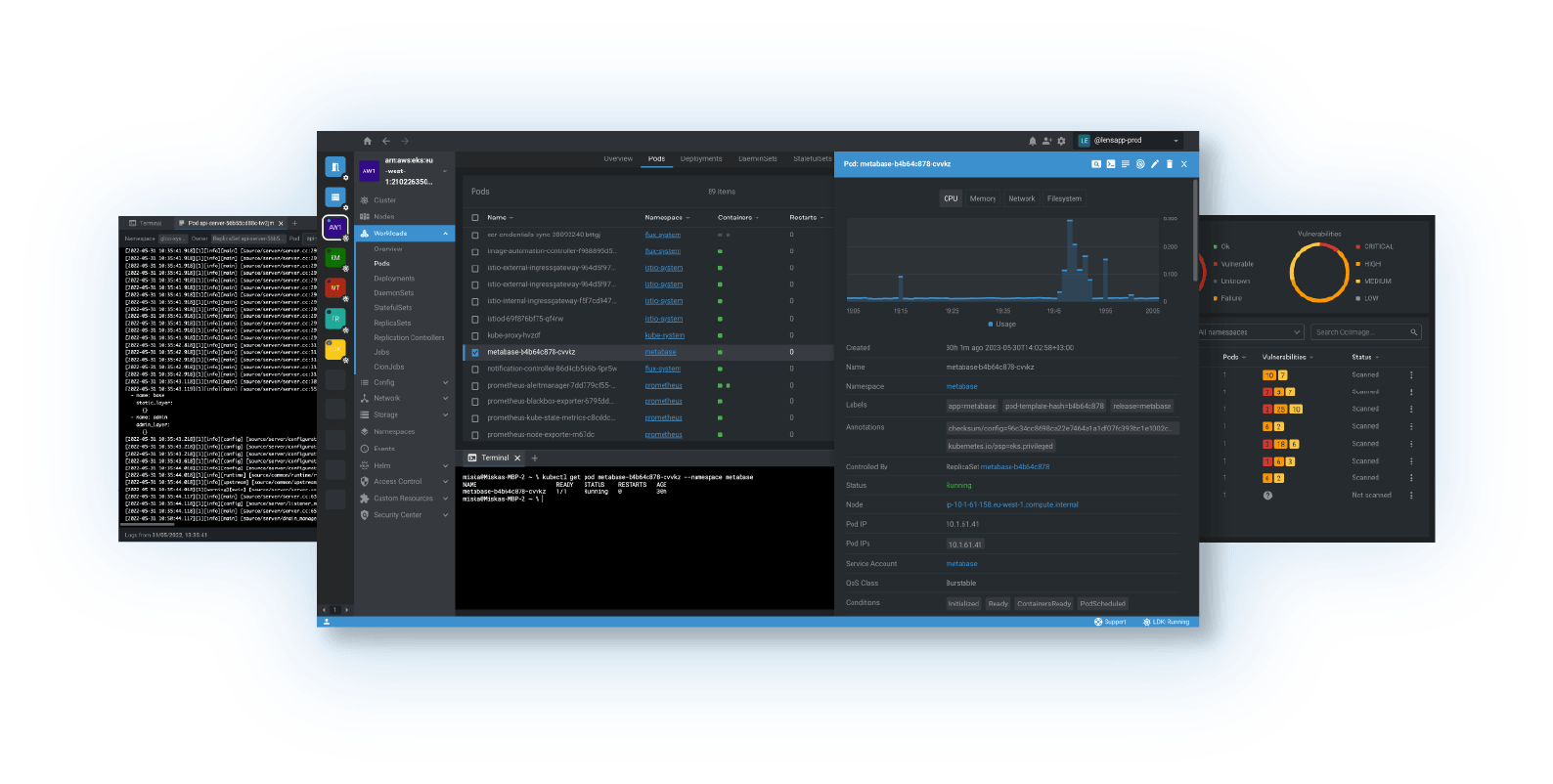Click the first search-like icon in pod header
Screen dimensions: 1553x784
[1096, 164]
